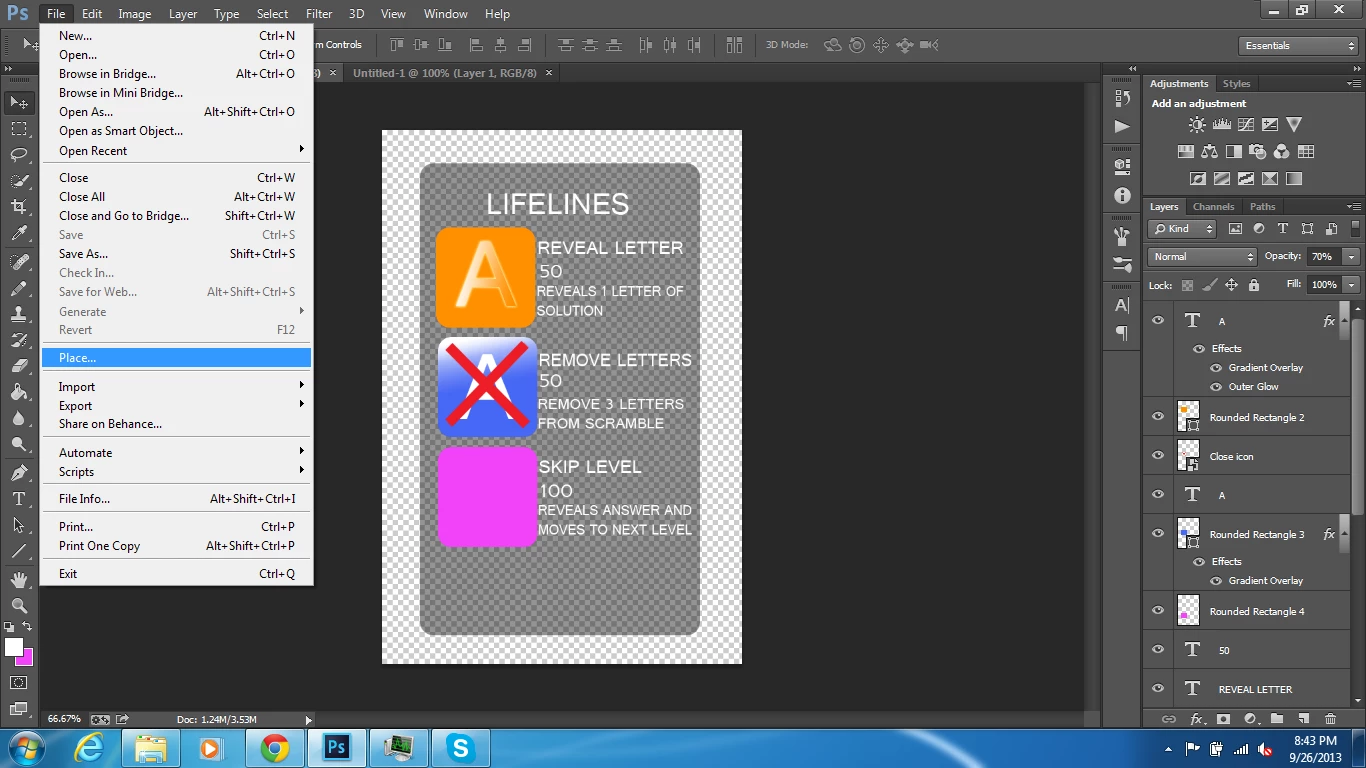
Task: Hide the Rounded Rectangle 2 layer
Action: pos(1158,417)
